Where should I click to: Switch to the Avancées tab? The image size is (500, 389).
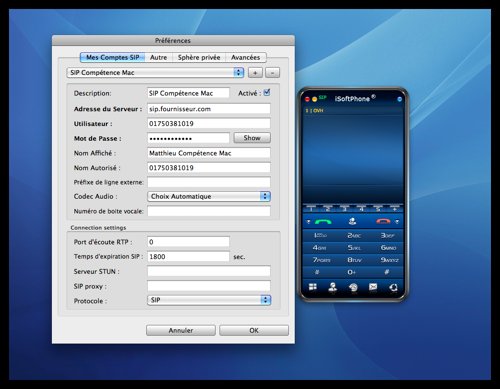pyautogui.click(x=246, y=57)
